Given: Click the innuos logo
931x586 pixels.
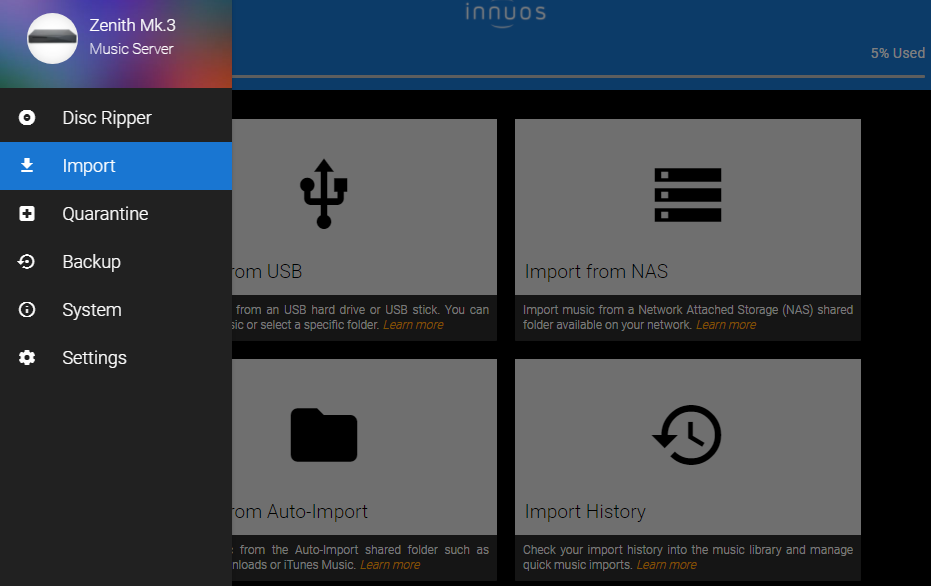Looking at the screenshot, I should (x=505, y=14).
